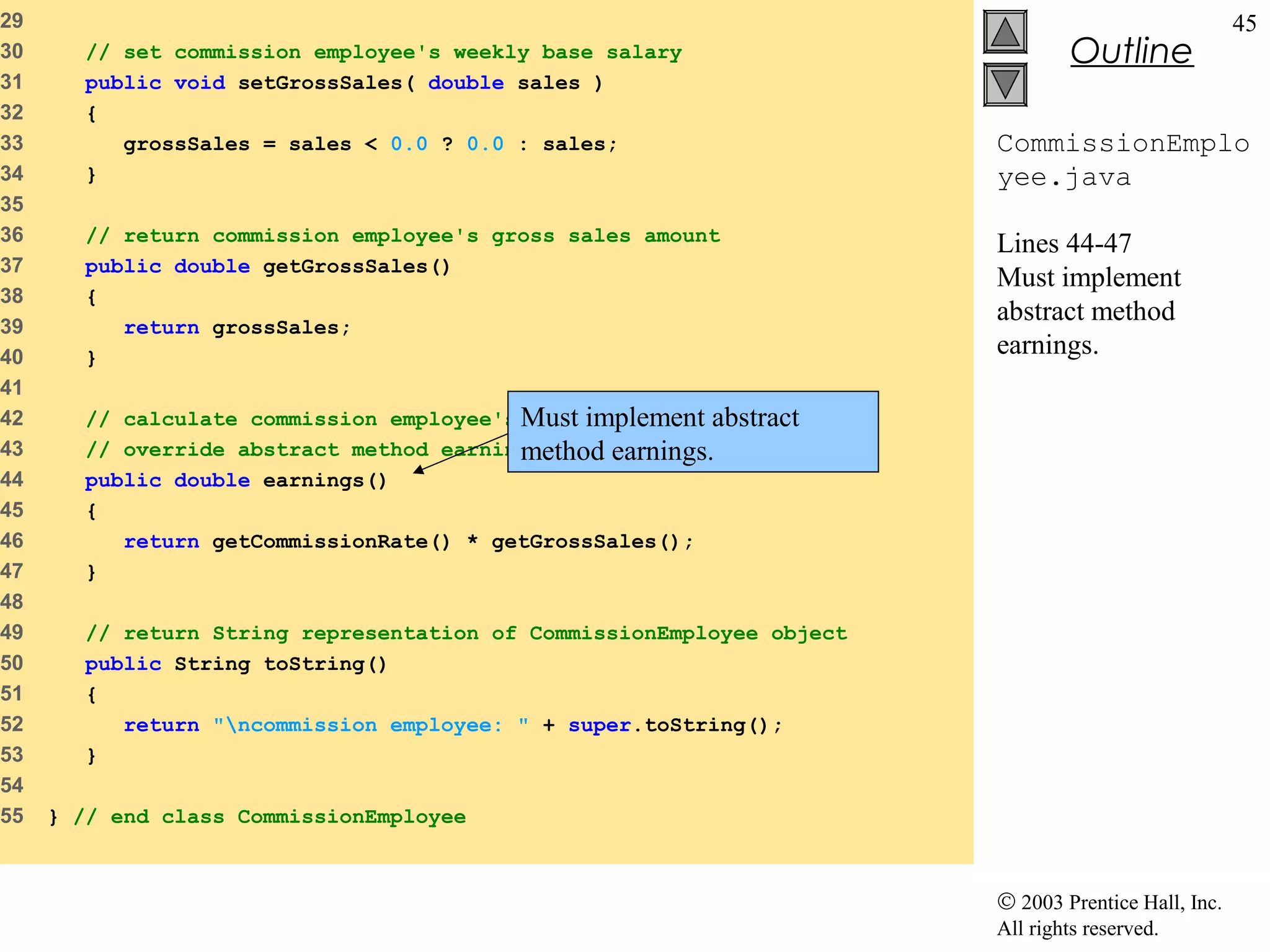The image size is (1270, 952).
Task: Click the '\ncommission employee:' string literal
Action: pos(370,725)
